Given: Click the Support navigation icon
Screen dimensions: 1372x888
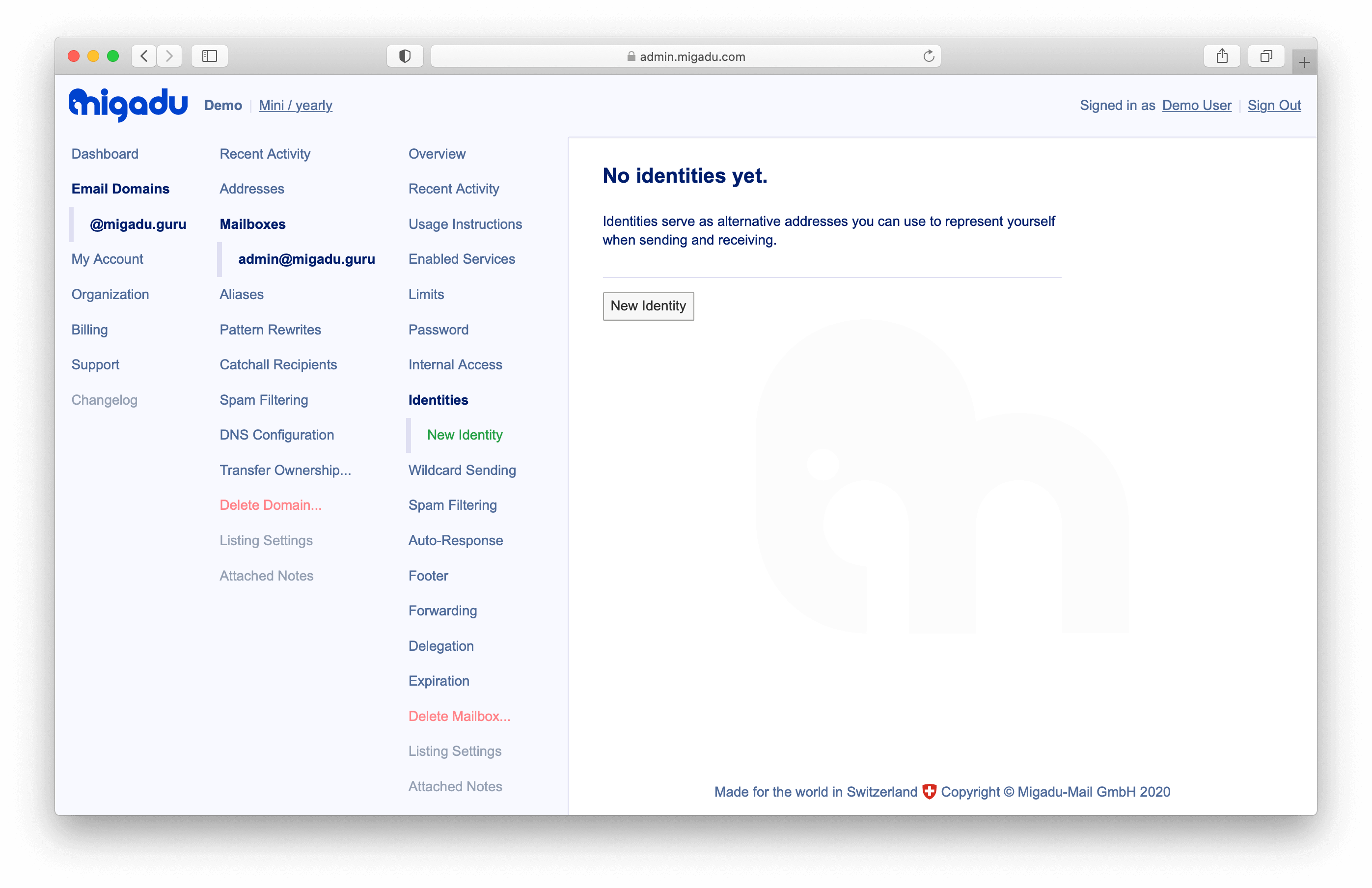Looking at the screenshot, I should (95, 364).
